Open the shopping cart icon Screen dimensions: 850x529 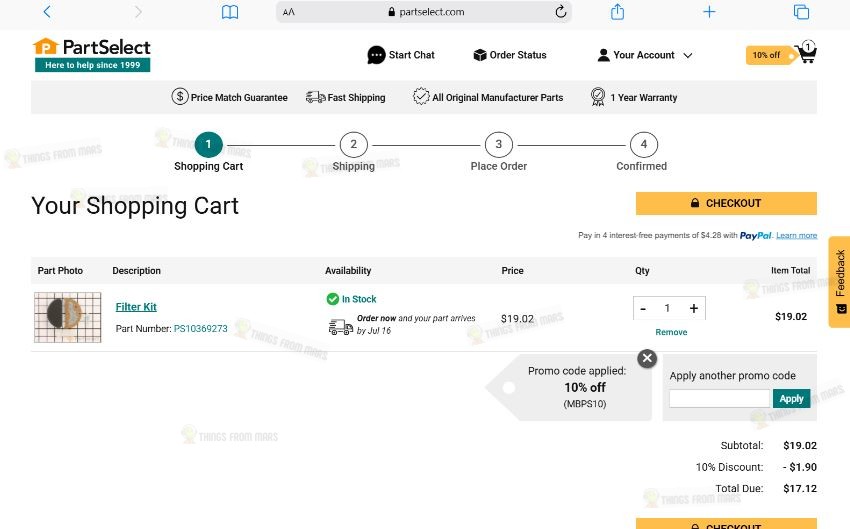807,53
